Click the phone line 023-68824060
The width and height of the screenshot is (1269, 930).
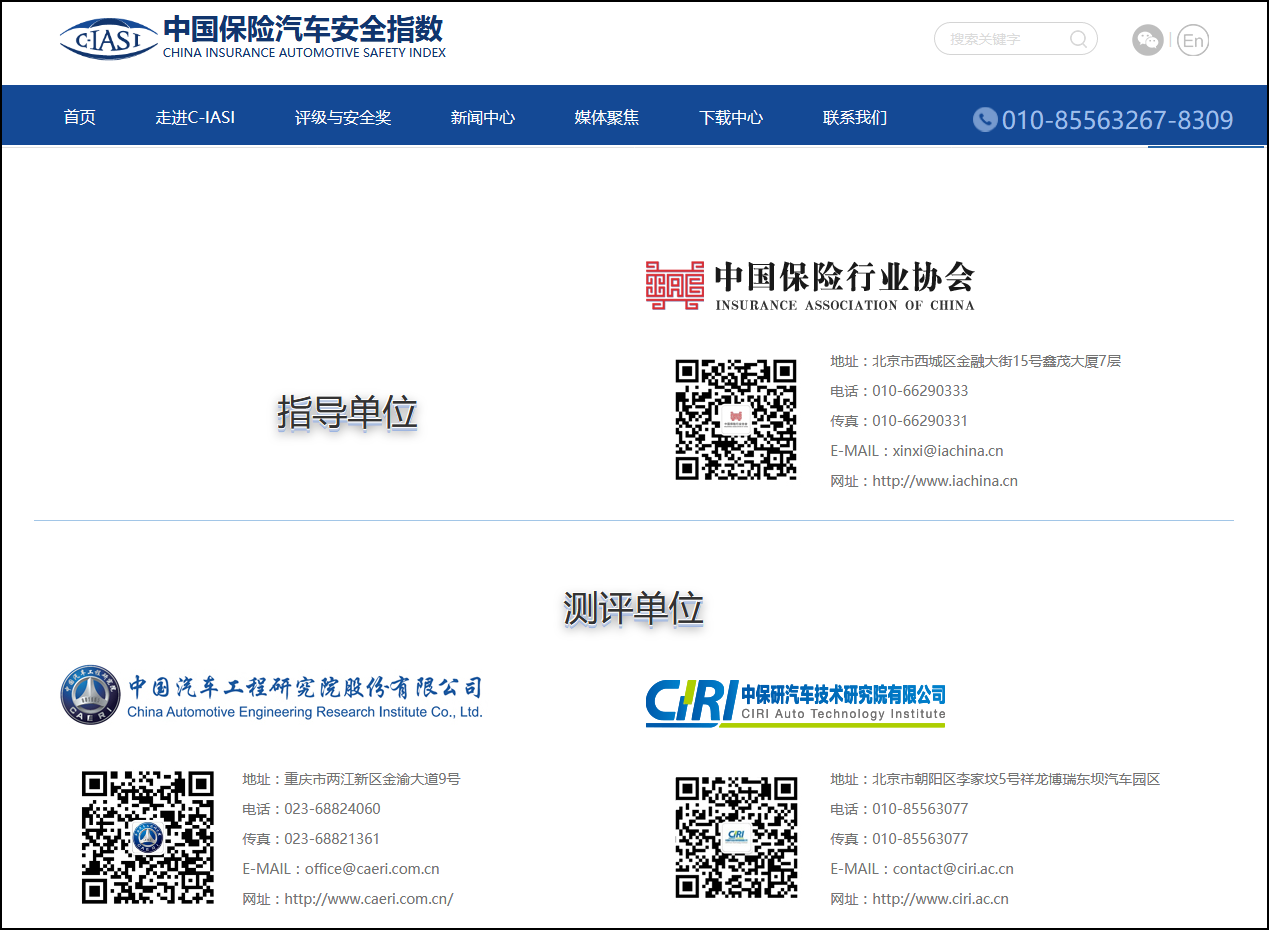point(311,809)
